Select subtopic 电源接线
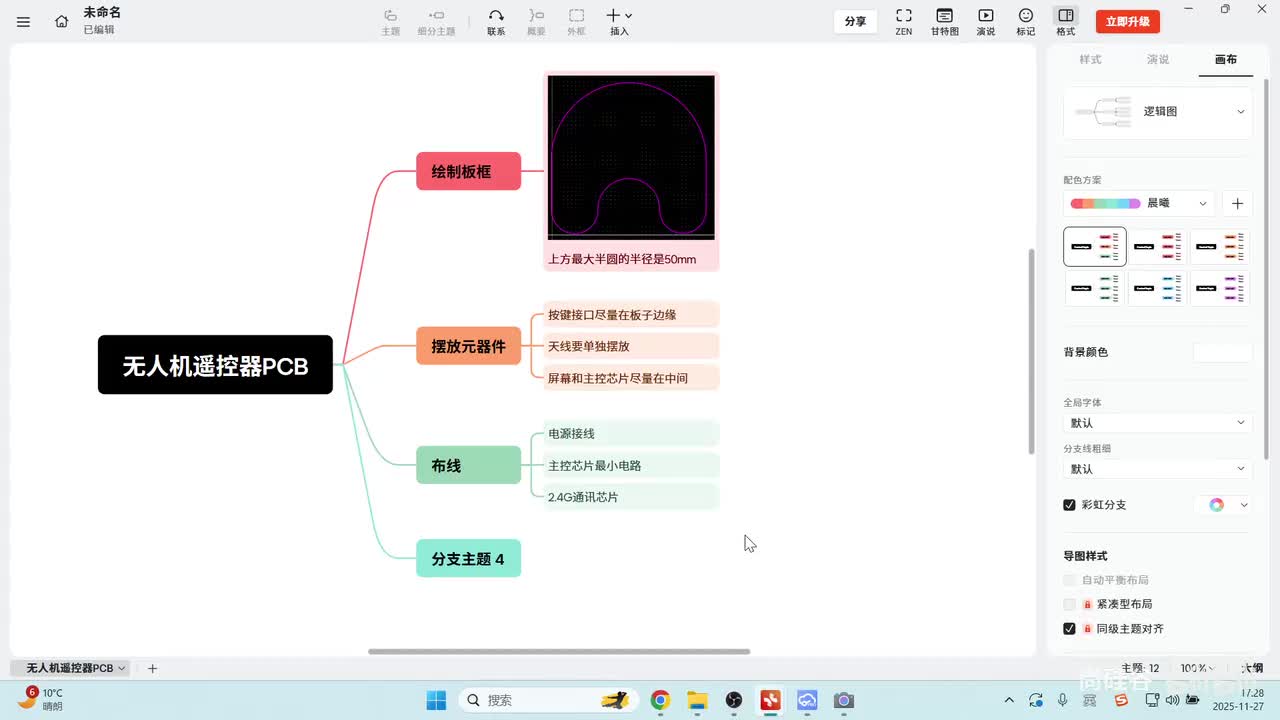 coord(631,434)
